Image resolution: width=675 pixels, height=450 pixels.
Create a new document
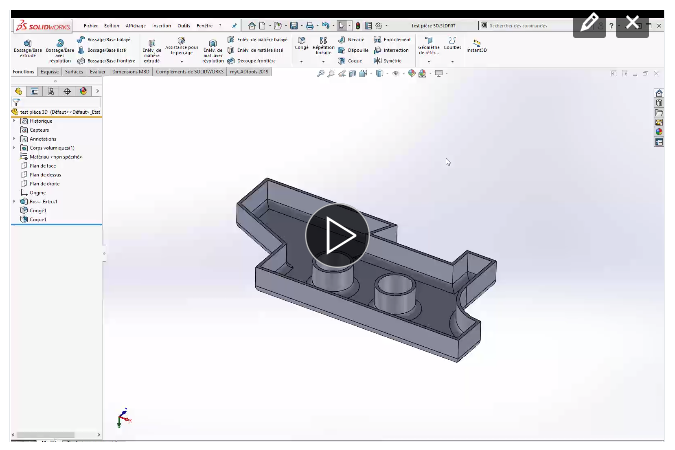click(262, 26)
